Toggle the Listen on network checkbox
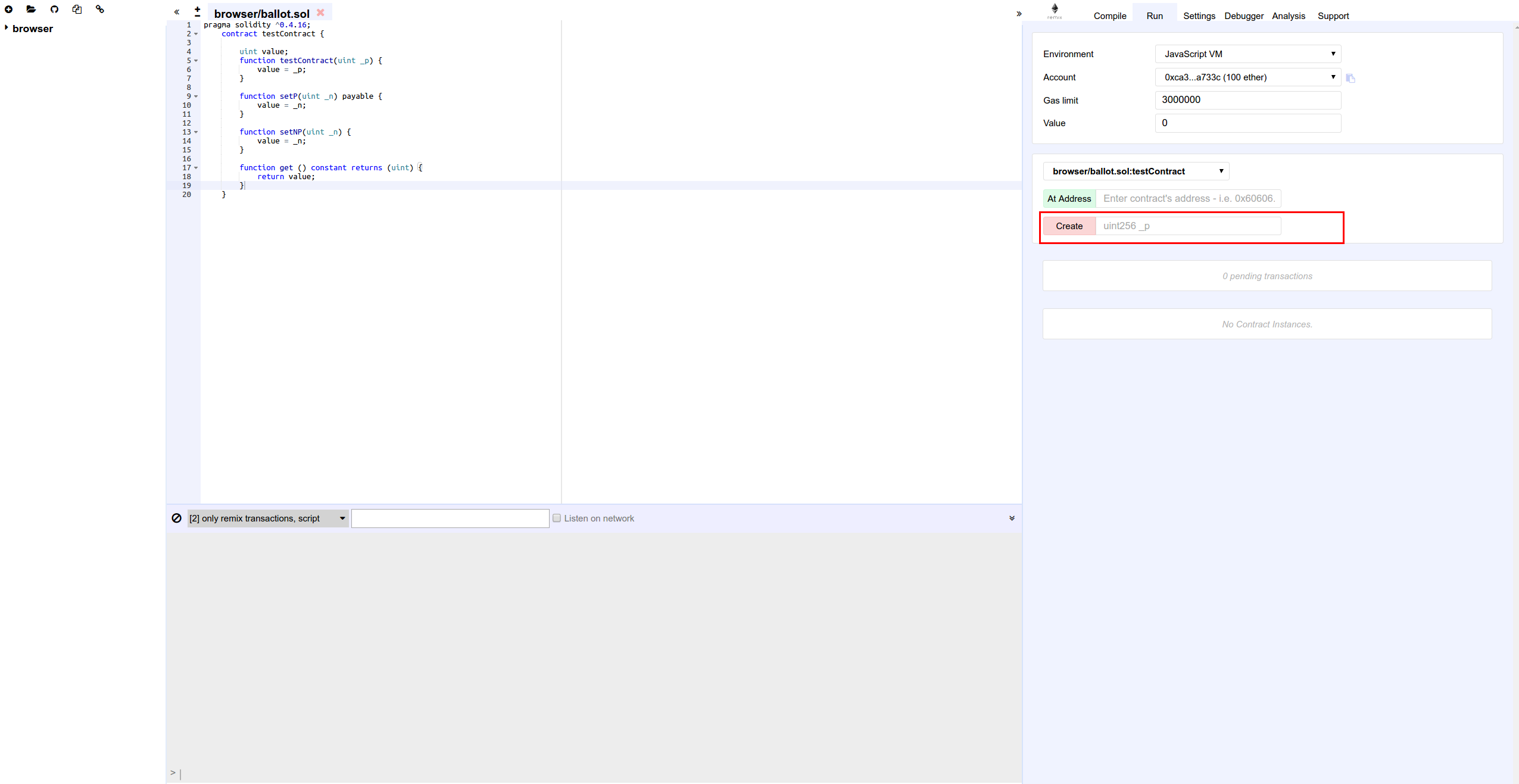Image resolution: width=1519 pixels, height=784 pixels. coord(557,518)
